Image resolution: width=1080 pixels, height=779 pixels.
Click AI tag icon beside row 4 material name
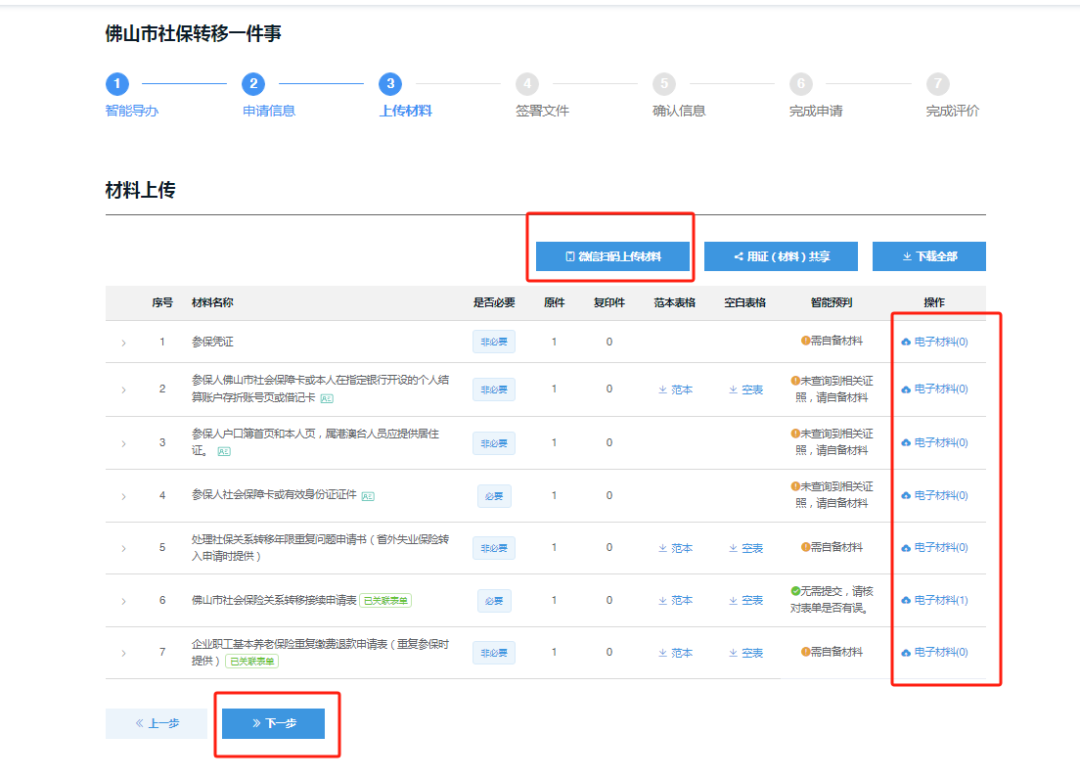tap(368, 496)
